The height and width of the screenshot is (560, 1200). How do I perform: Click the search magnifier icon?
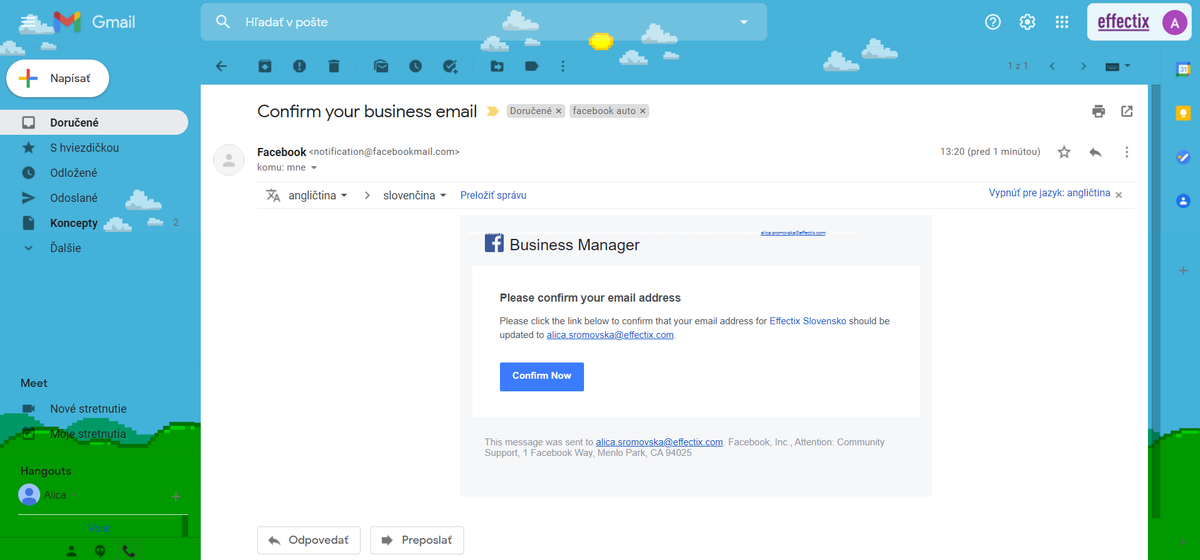pyautogui.click(x=223, y=21)
